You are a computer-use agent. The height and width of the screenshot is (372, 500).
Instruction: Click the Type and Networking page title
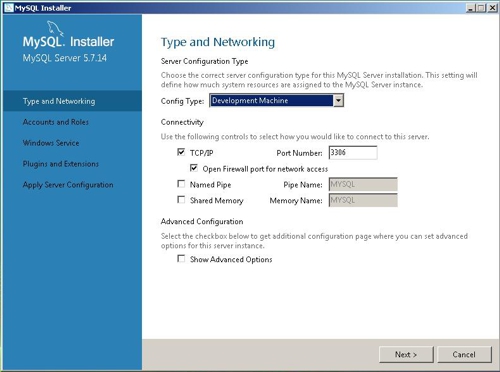point(218,42)
